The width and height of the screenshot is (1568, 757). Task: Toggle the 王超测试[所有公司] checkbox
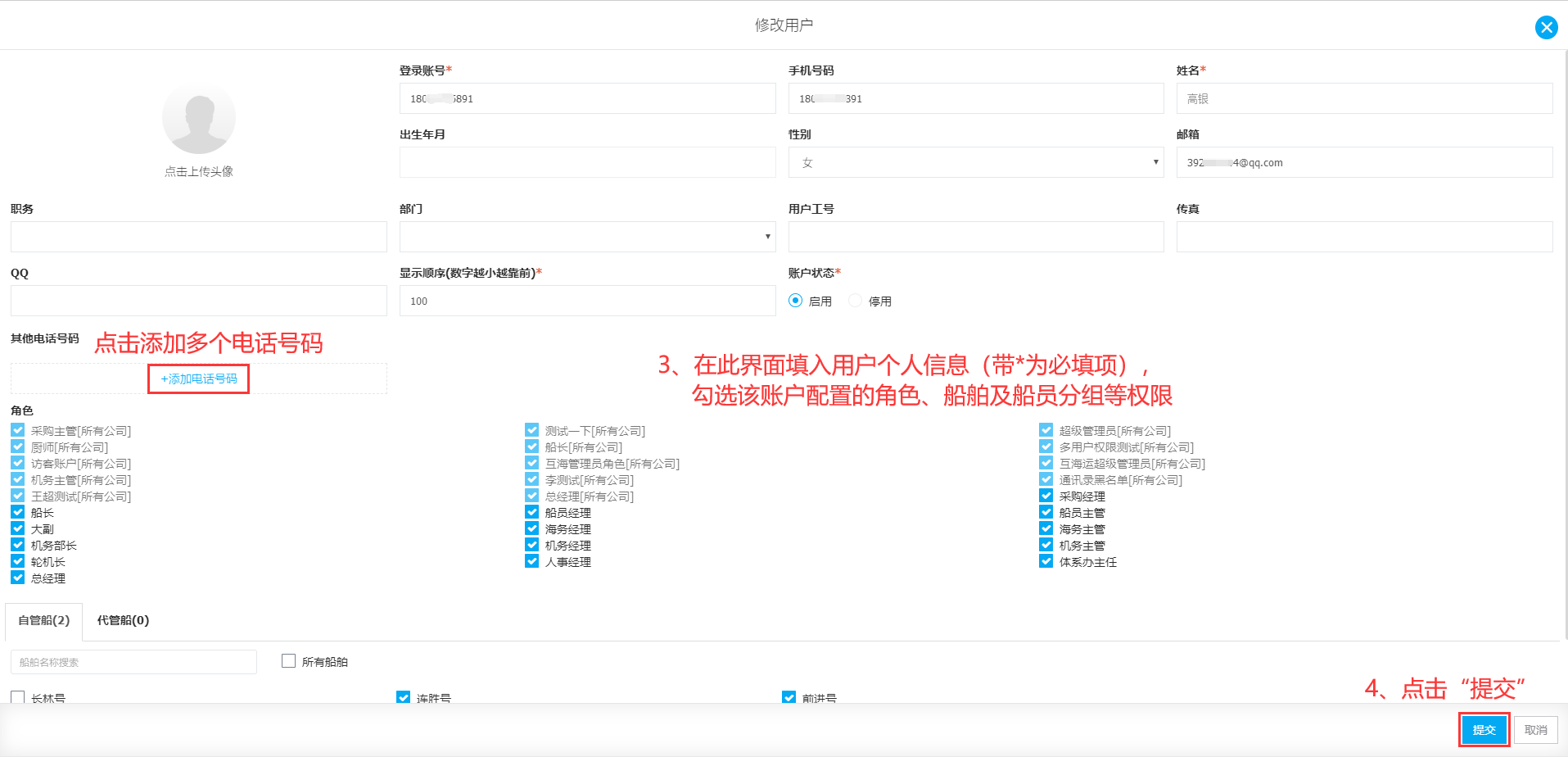tap(18, 496)
